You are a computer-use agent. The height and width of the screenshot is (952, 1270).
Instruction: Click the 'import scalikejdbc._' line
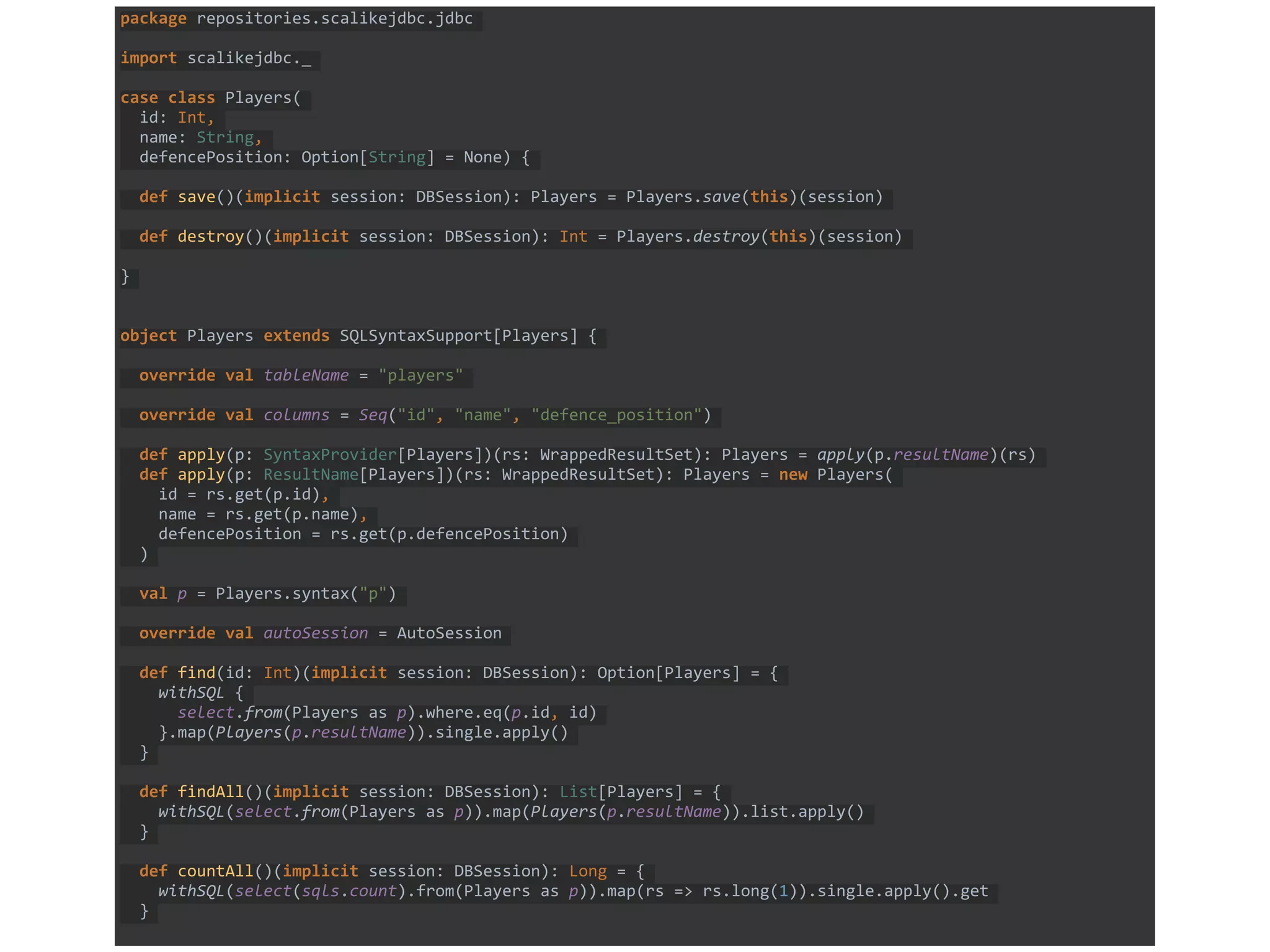(216, 58)
